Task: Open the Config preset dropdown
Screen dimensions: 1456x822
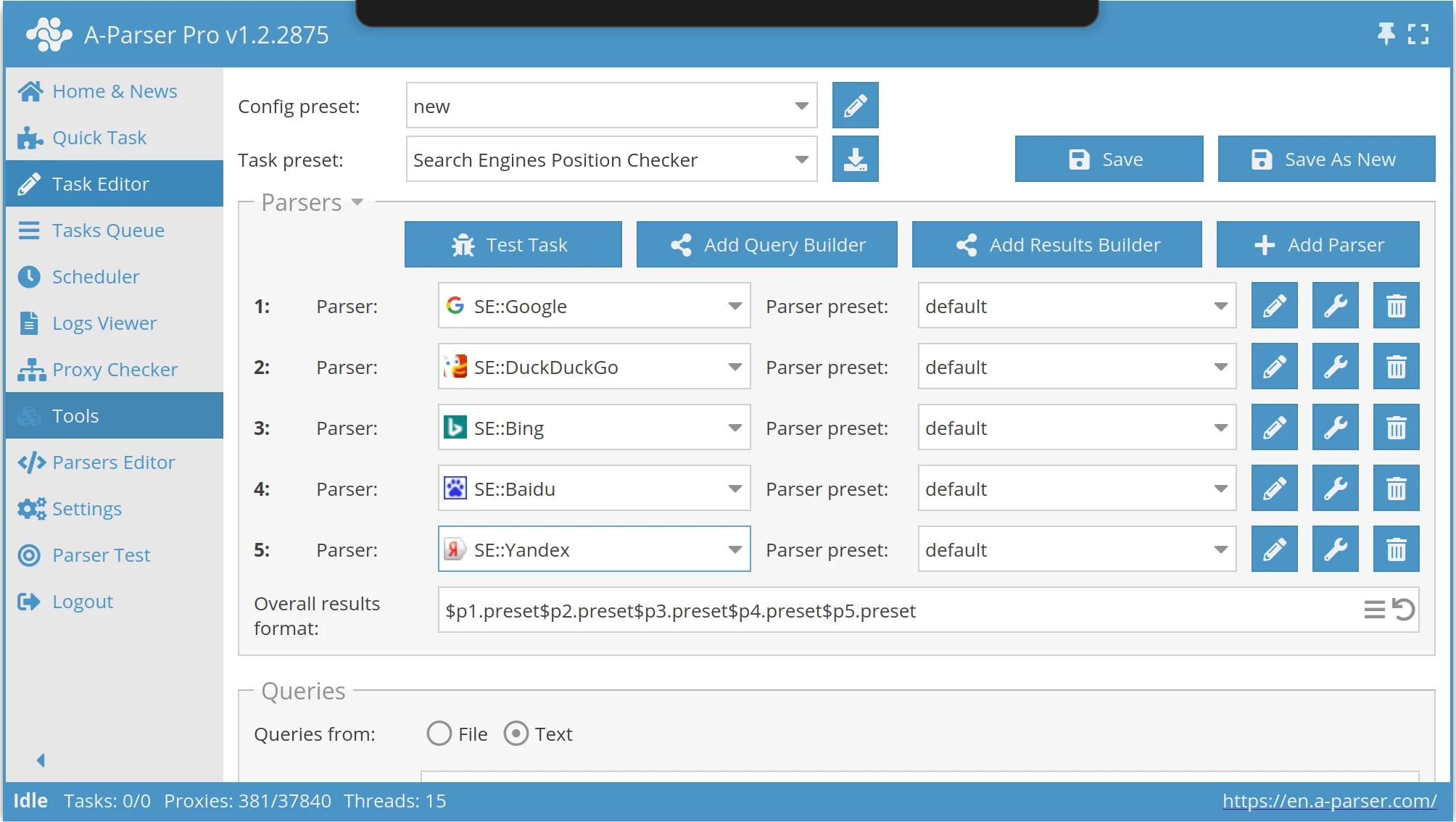Action: pyautogui.click(x=801, y=105)
